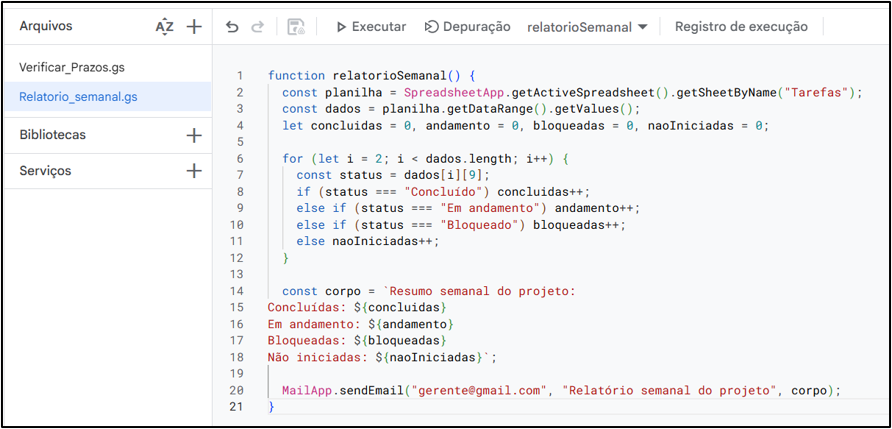Open the relatorioSemanal function dropdown
892x429 pixels.
pyautogui.click(x=587, y=27)
